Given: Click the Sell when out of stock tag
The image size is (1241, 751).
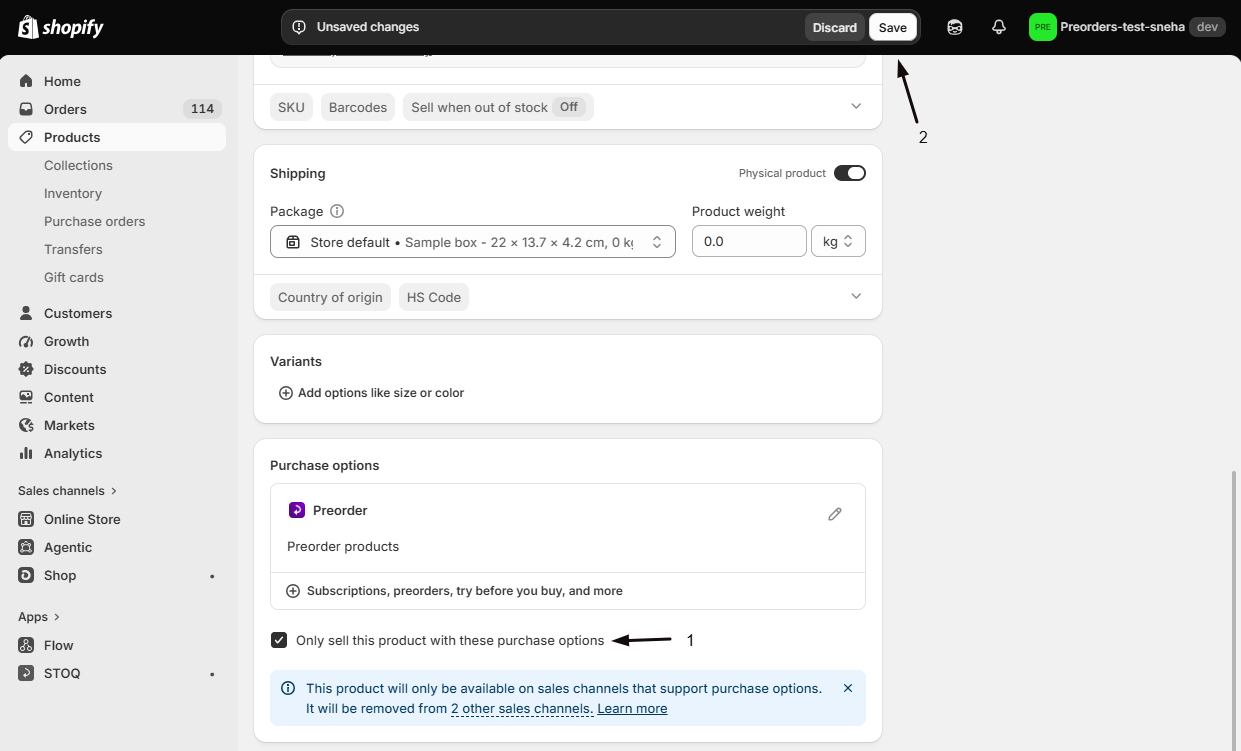Looking at the screenshot, I should pyautogui.click(x=498, y=107).
